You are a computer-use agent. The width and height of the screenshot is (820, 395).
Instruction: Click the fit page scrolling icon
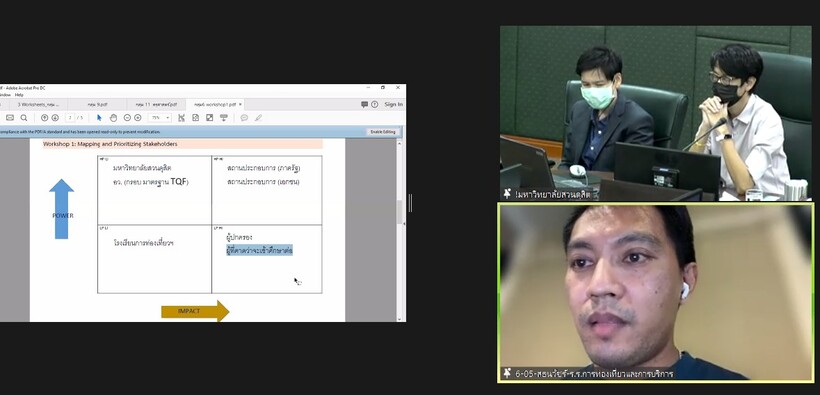(x=195, y=118)
